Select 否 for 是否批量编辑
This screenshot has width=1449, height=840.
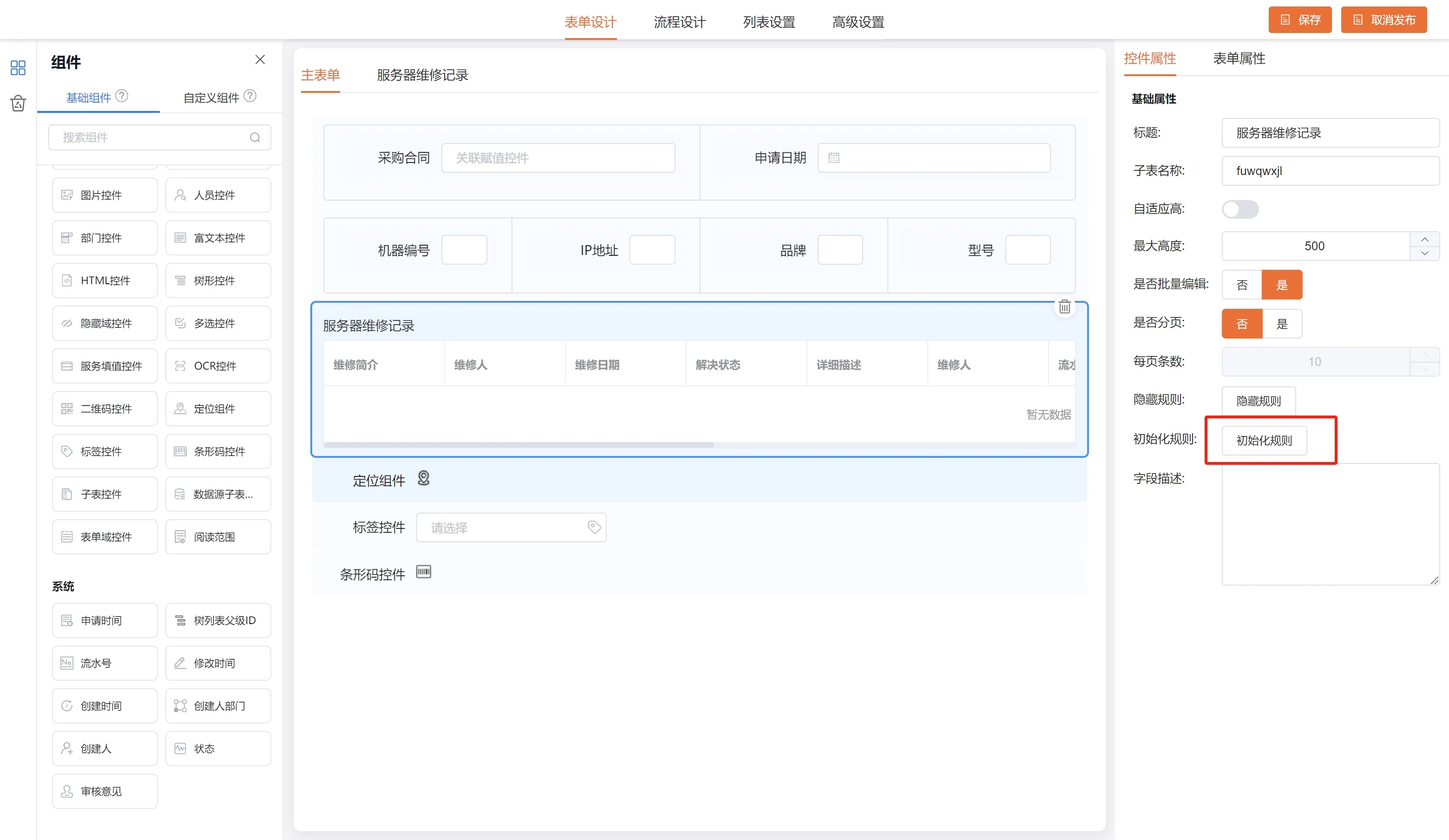[1241, 285]
